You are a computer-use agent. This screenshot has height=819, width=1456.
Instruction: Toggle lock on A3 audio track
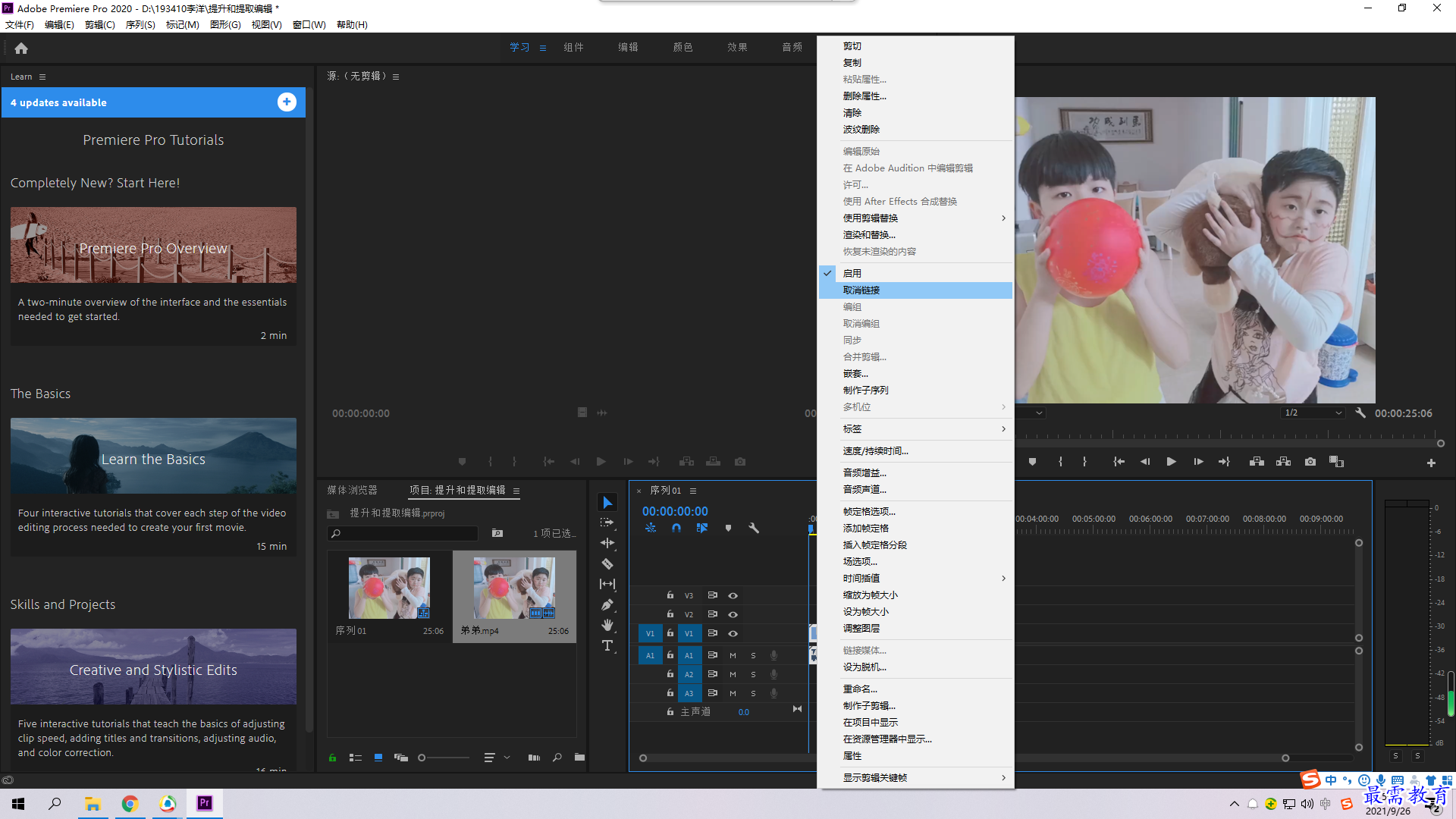pos(670,693)
